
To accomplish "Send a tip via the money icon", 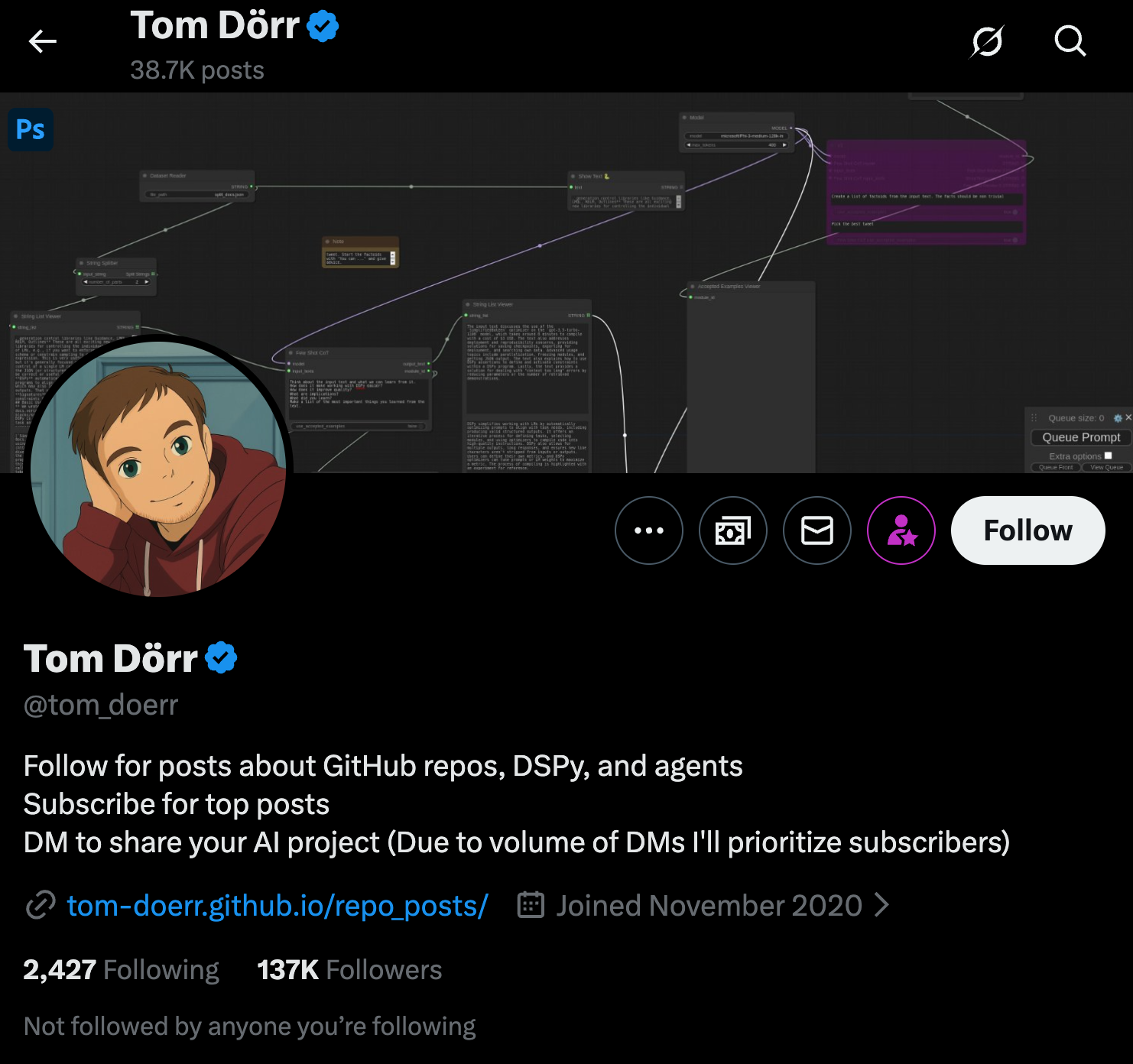I will coord(733,530).
